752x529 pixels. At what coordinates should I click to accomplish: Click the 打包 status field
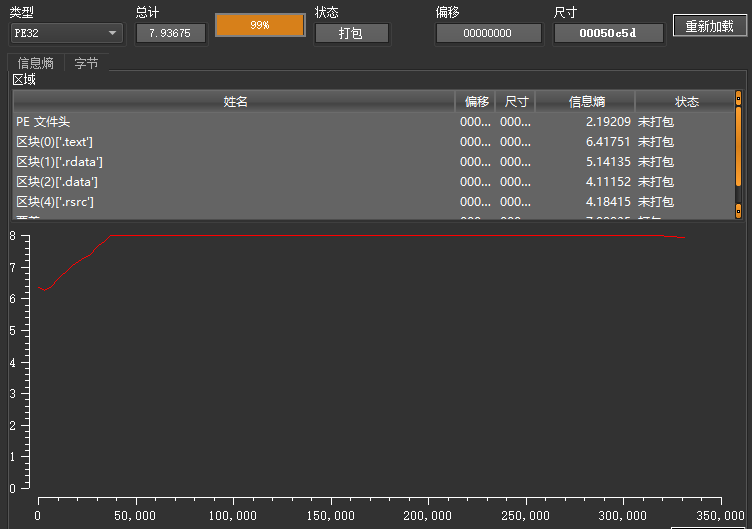351,33
